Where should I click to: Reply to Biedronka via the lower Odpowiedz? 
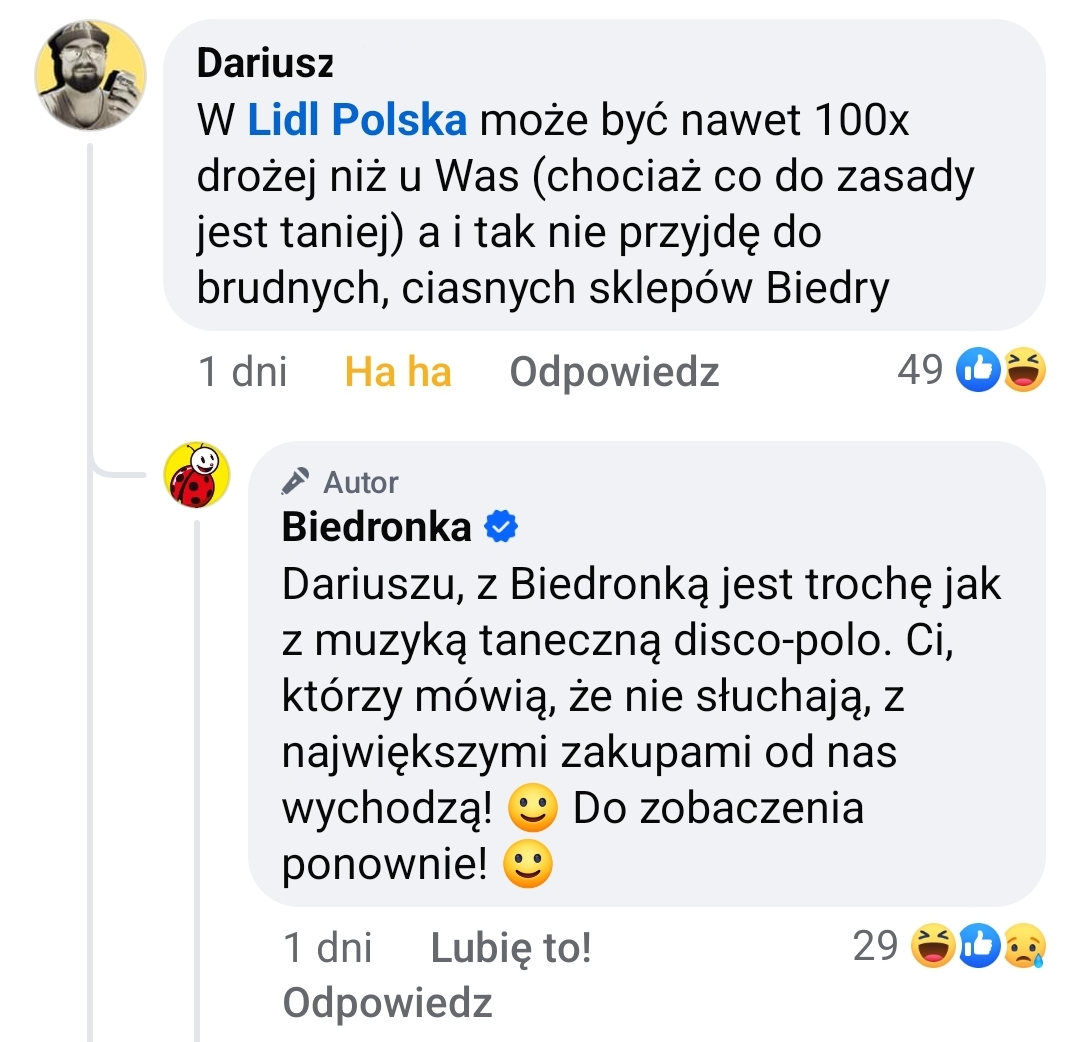pyautogui.click(x=388, y=1003)
